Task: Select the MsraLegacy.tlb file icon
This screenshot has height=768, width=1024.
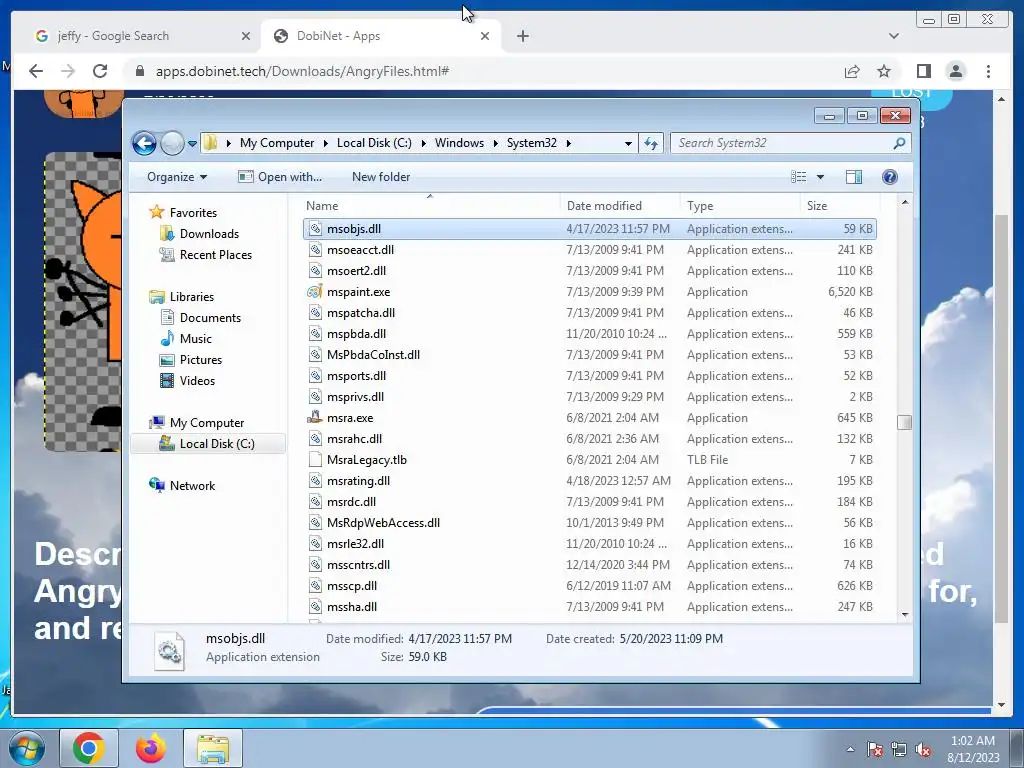Action: (x=315, y=460)
